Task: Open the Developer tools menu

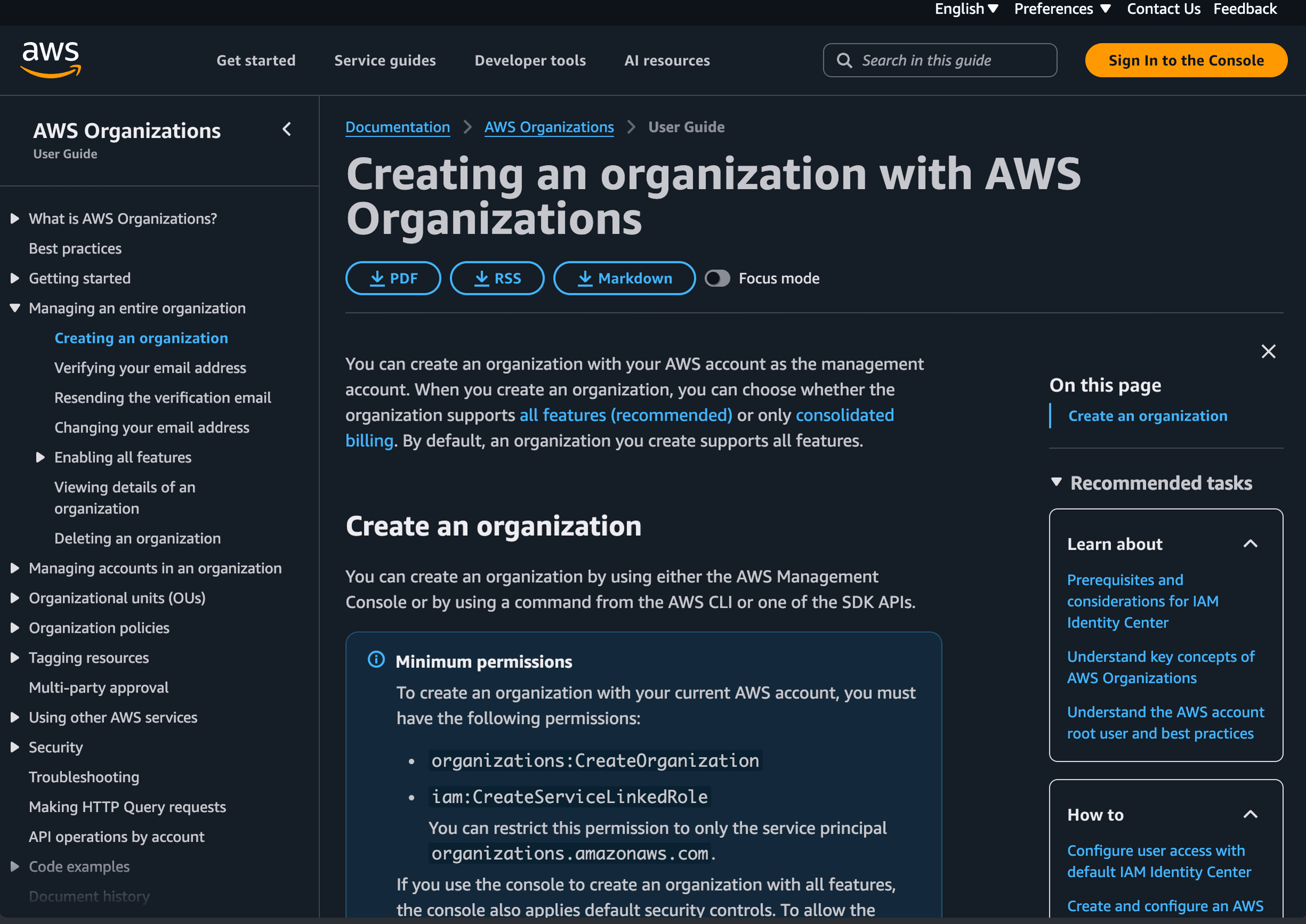Action: (x=530, y=60)
